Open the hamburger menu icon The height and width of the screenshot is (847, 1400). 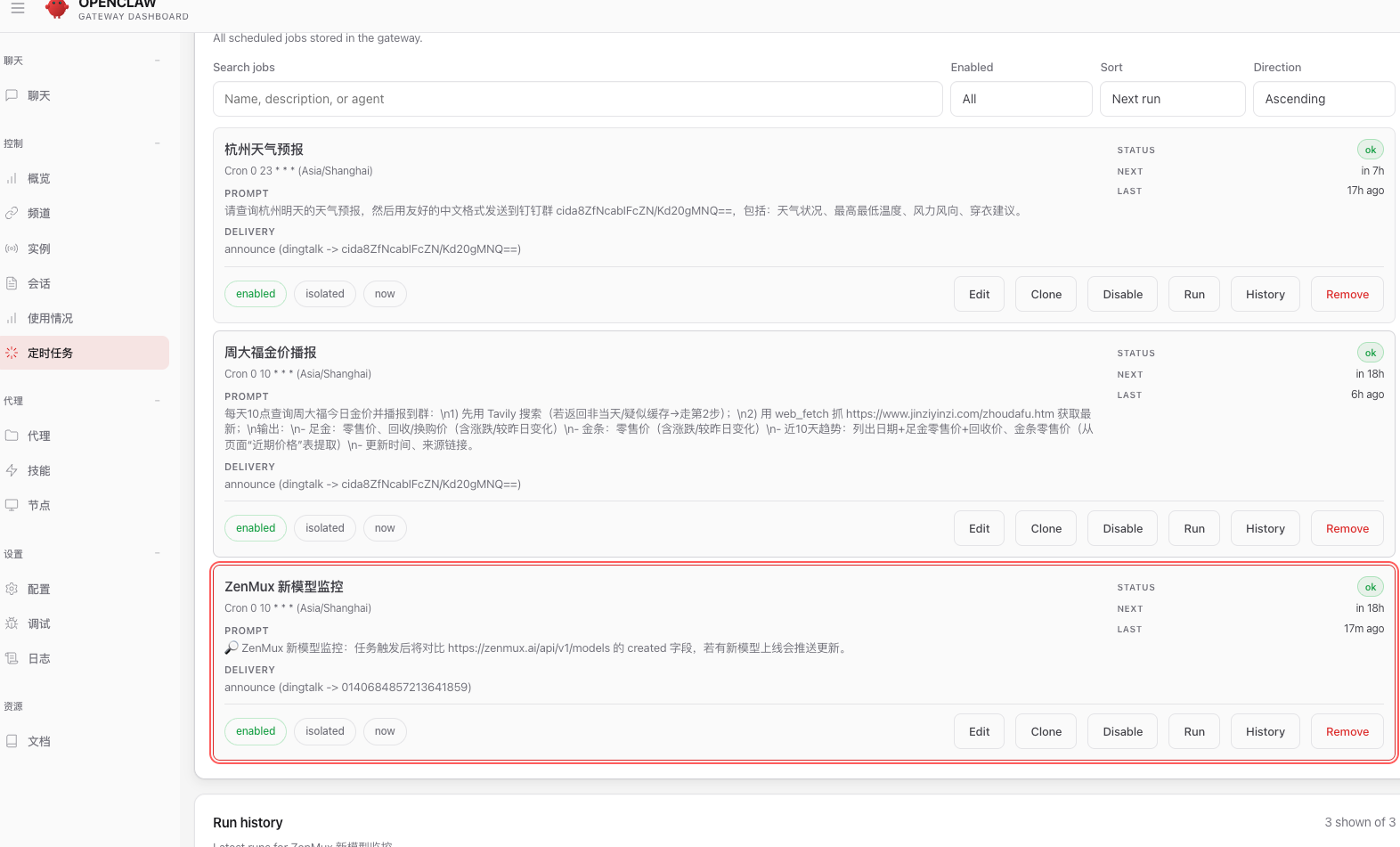(18, 8)
